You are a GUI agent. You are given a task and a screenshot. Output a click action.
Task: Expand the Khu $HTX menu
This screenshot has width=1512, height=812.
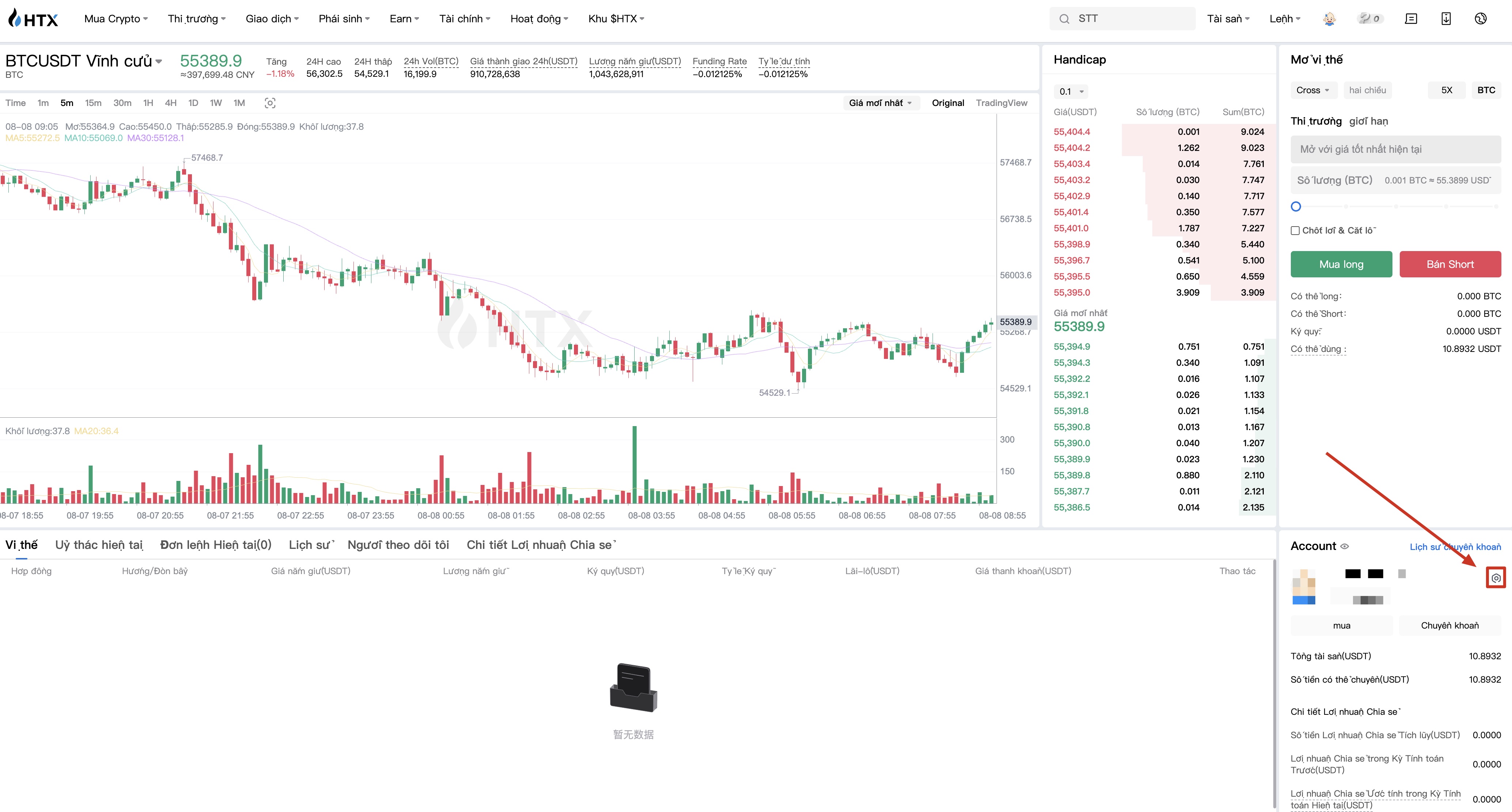(x=616, y=19)
